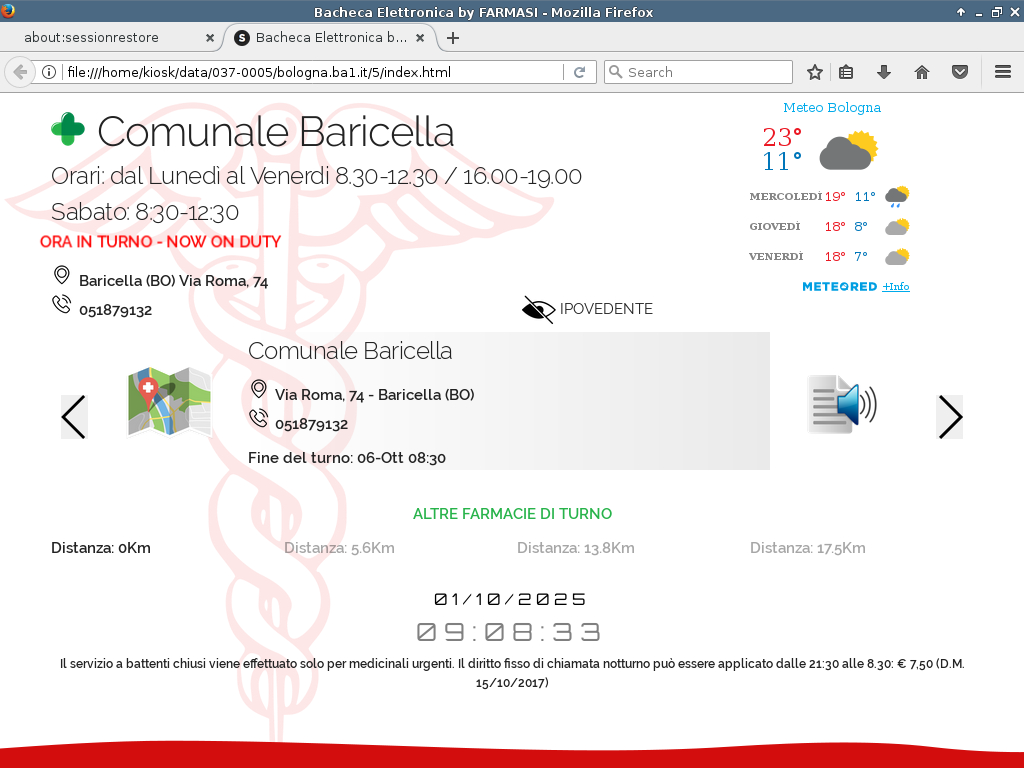
Task: Go to Firefox home page icon
Action: (x=922, y=72)
